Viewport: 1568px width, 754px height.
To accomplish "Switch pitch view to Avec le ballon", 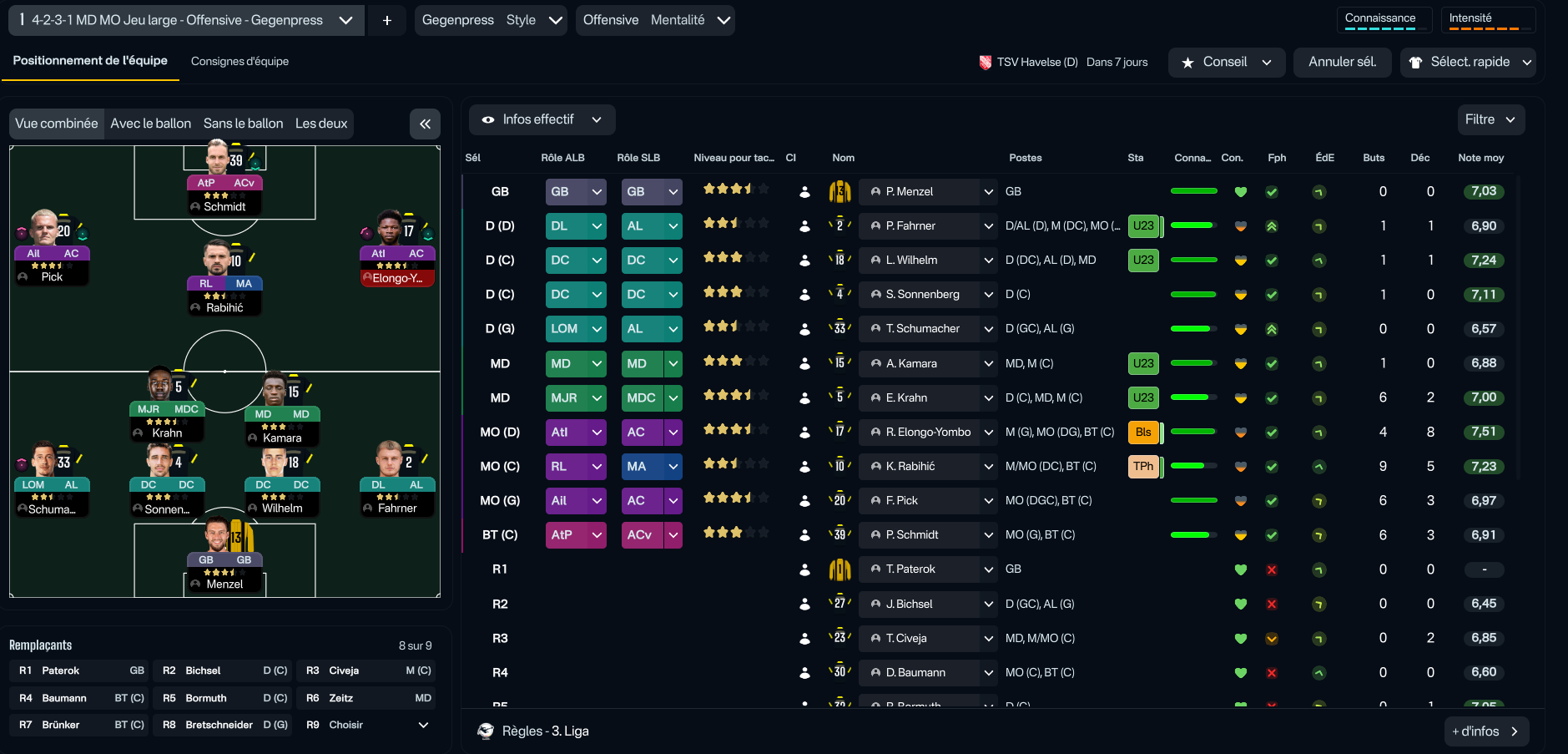I will point(150,124).
